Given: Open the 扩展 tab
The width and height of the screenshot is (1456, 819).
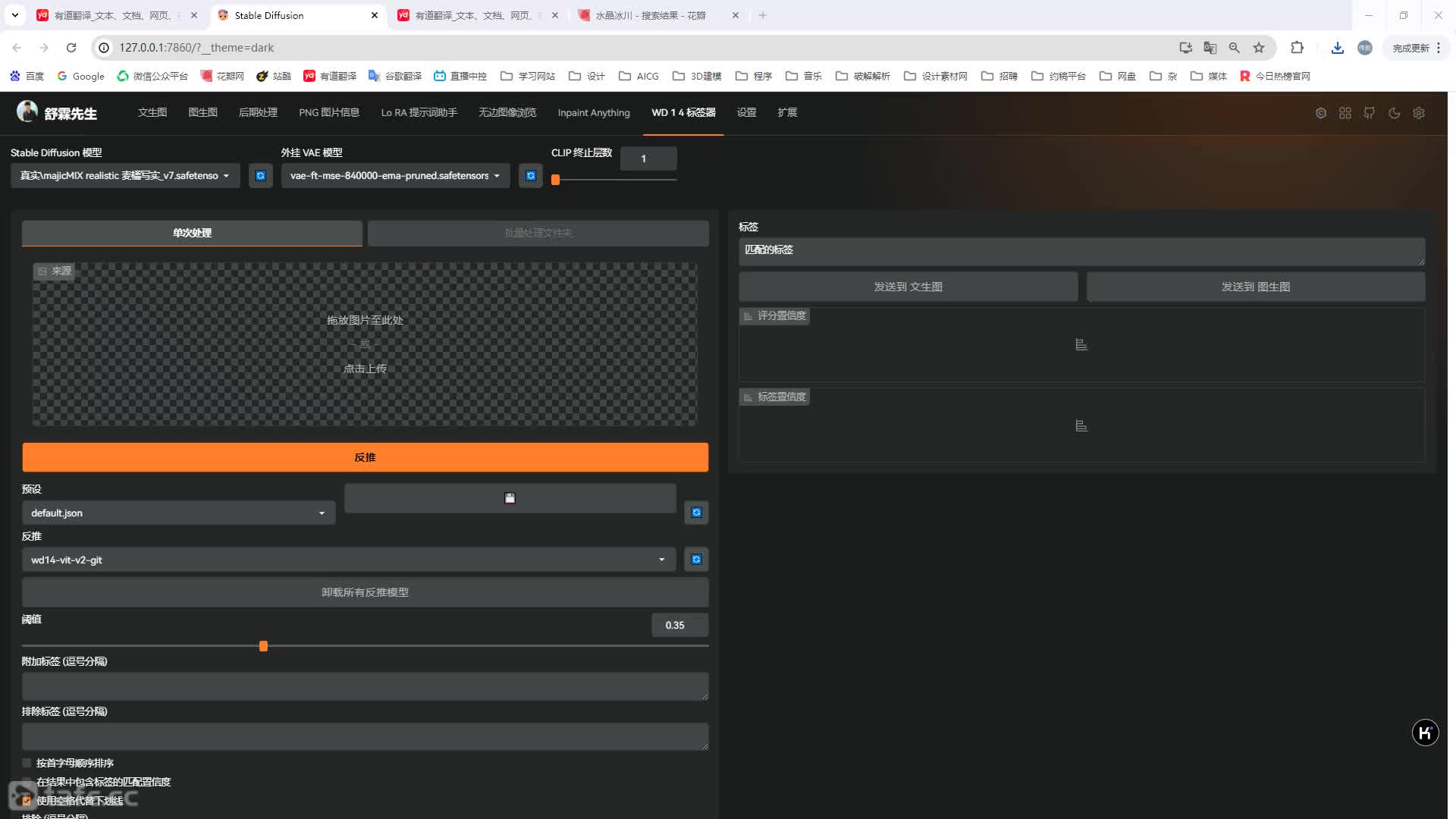Looking at the screenshot, I should click(787, 112).
